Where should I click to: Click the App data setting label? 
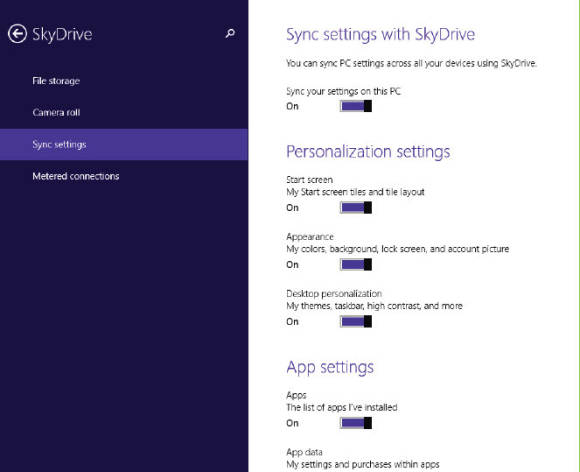pos(304,452)
